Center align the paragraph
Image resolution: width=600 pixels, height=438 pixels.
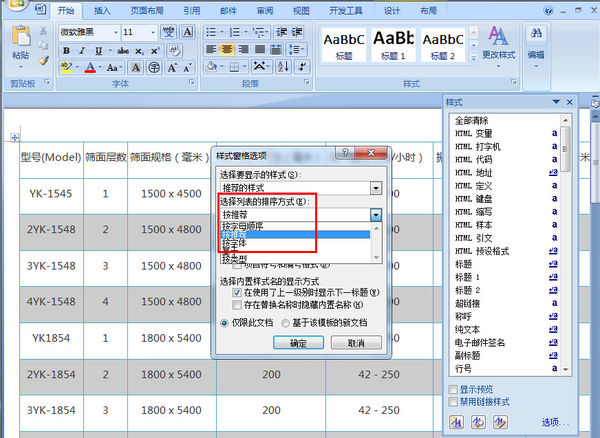227,49
